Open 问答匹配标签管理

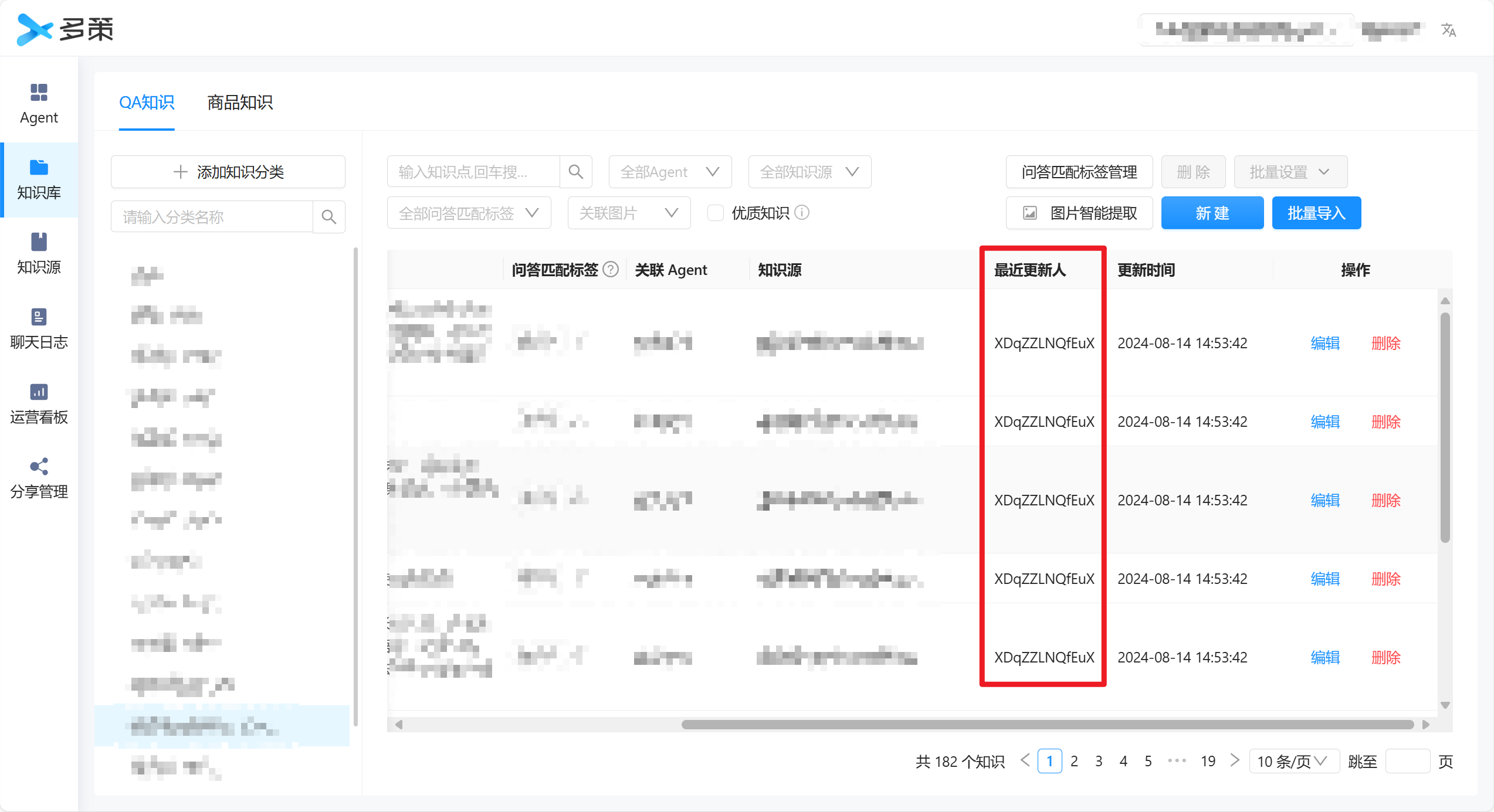[x=1079, y=172]
